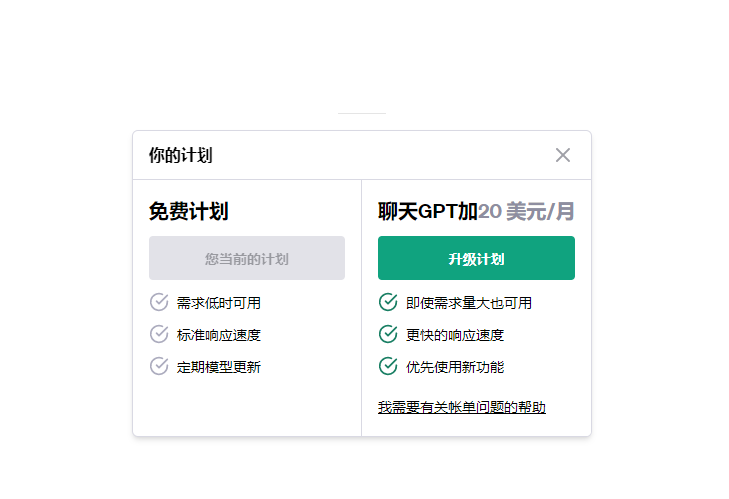
Task: Click checkmark icon beside 标准响应速度
Action: [x=159, y=334]
